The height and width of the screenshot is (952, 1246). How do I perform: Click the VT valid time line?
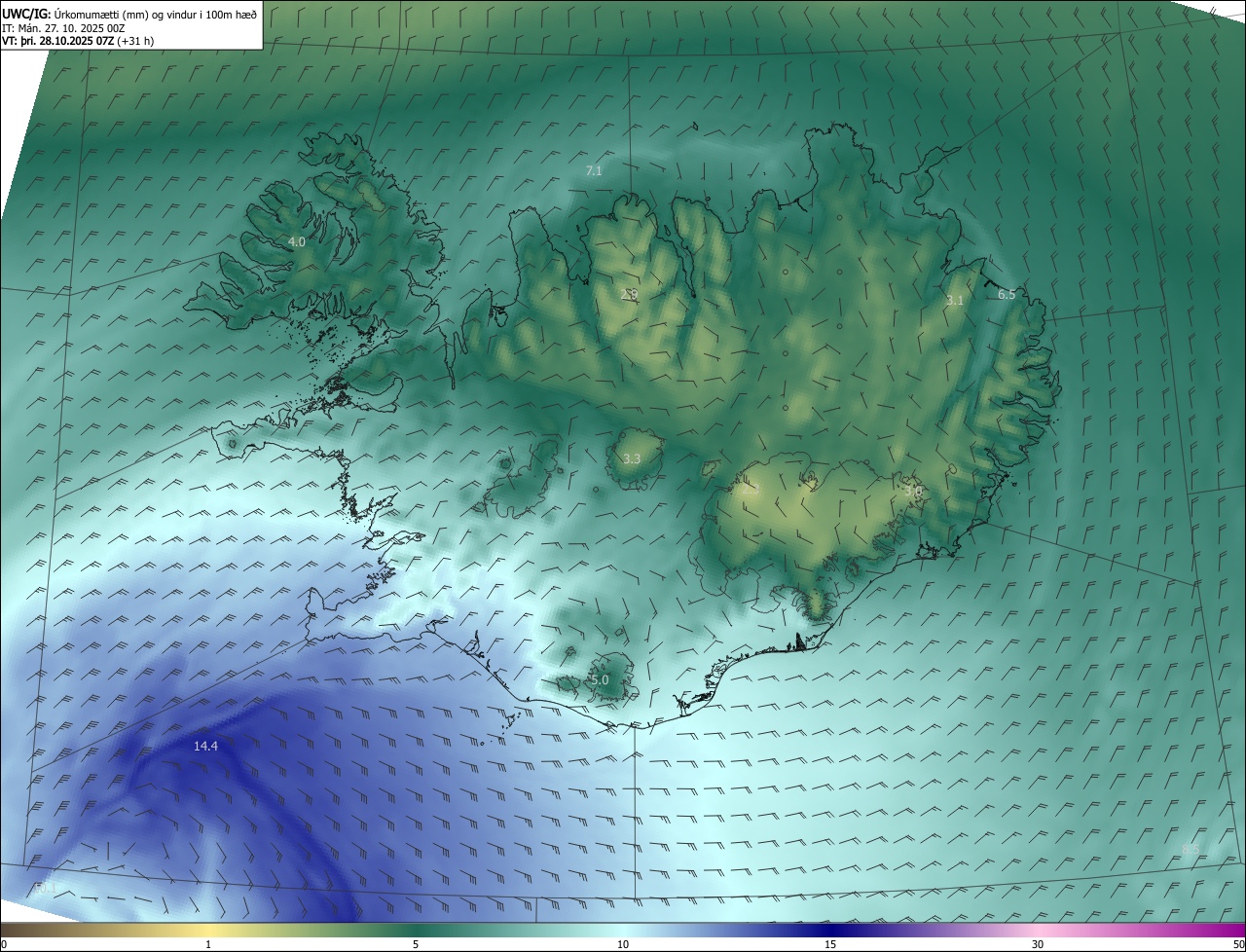(77, 41)
